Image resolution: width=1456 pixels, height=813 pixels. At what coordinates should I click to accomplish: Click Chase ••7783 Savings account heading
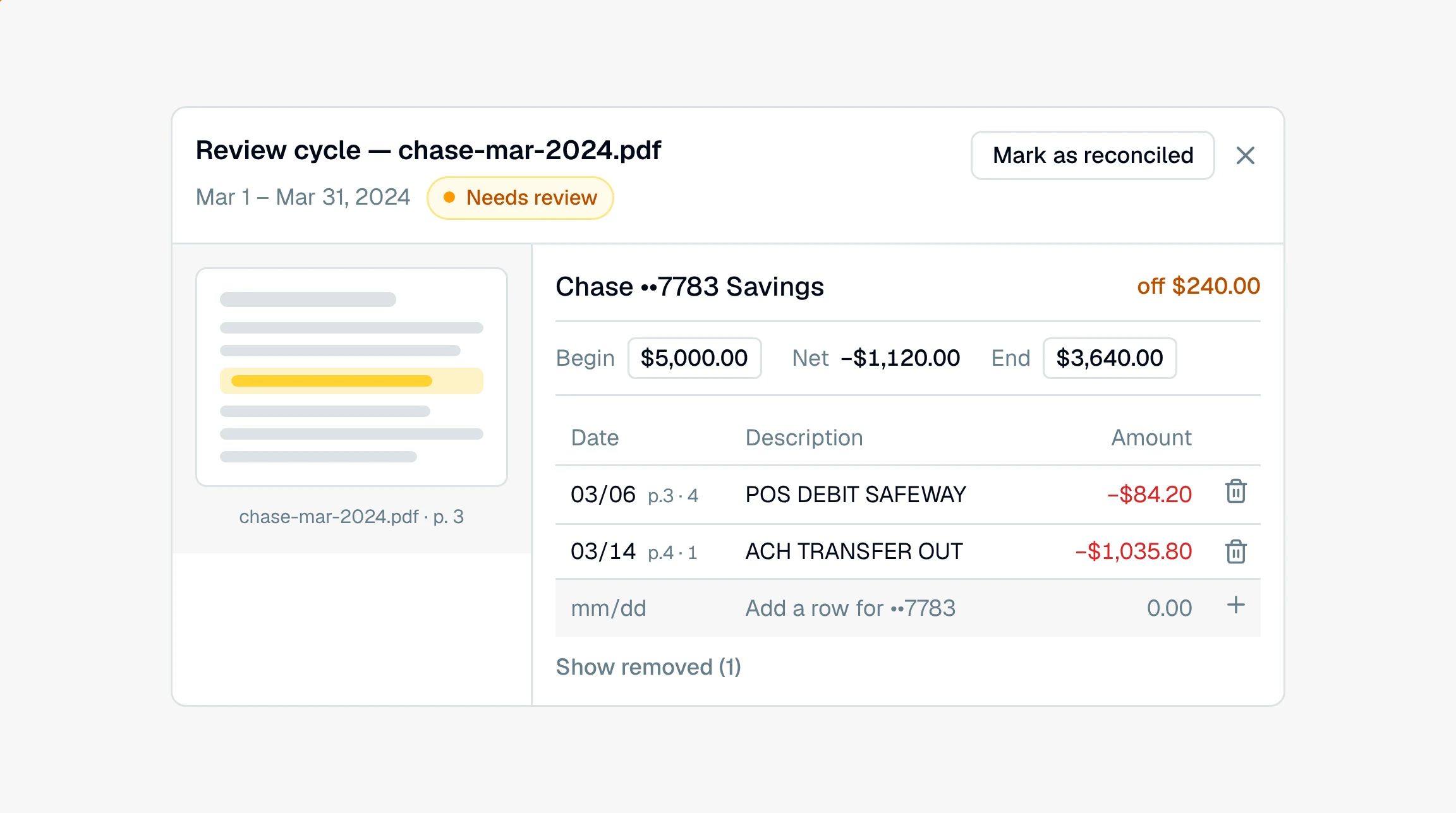coord(689,286)
